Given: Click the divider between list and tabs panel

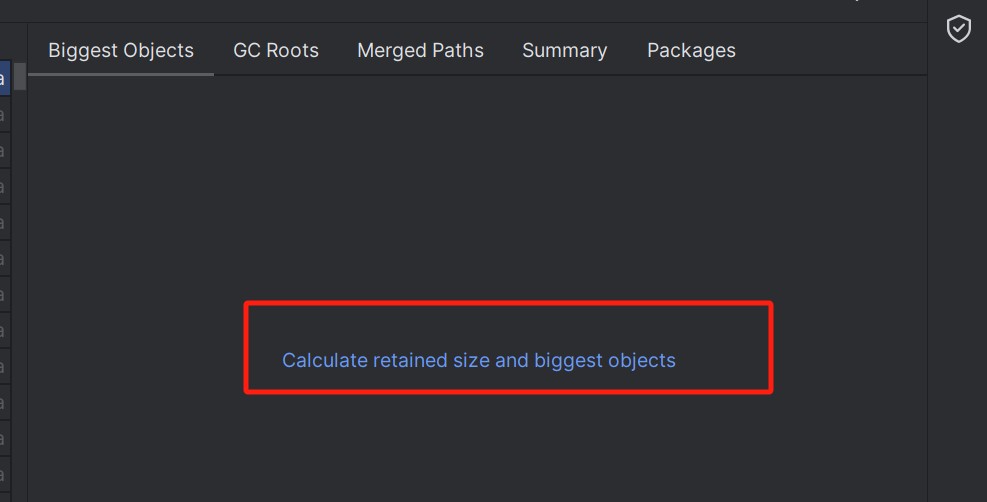Looking at the screenshot, I should (27, 263).
